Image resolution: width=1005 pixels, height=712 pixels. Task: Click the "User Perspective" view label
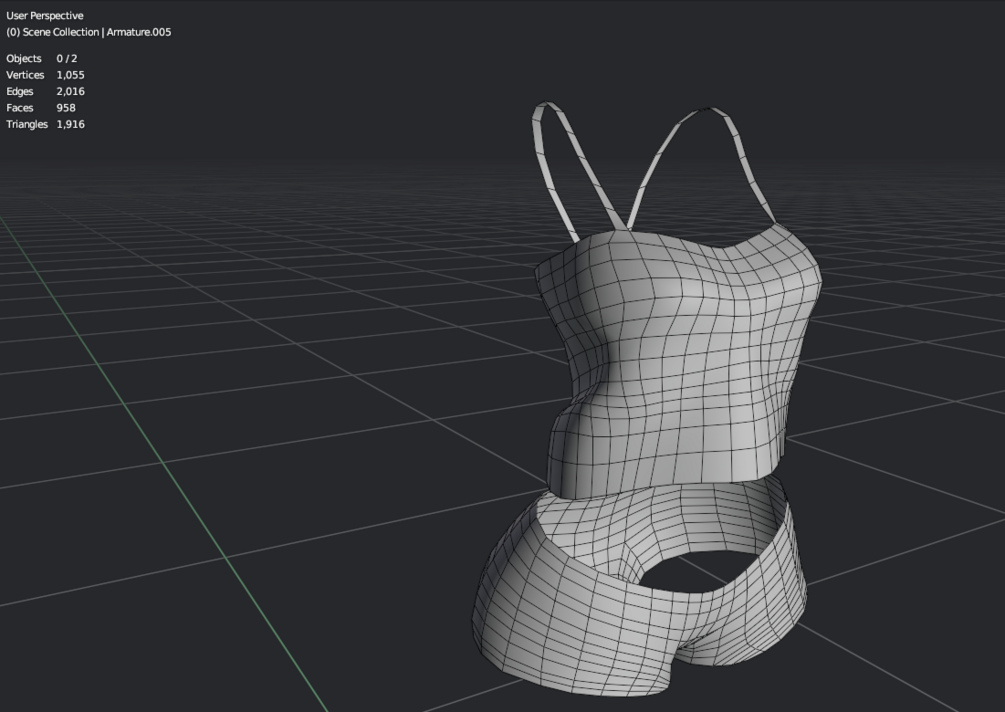pos(45,15)
